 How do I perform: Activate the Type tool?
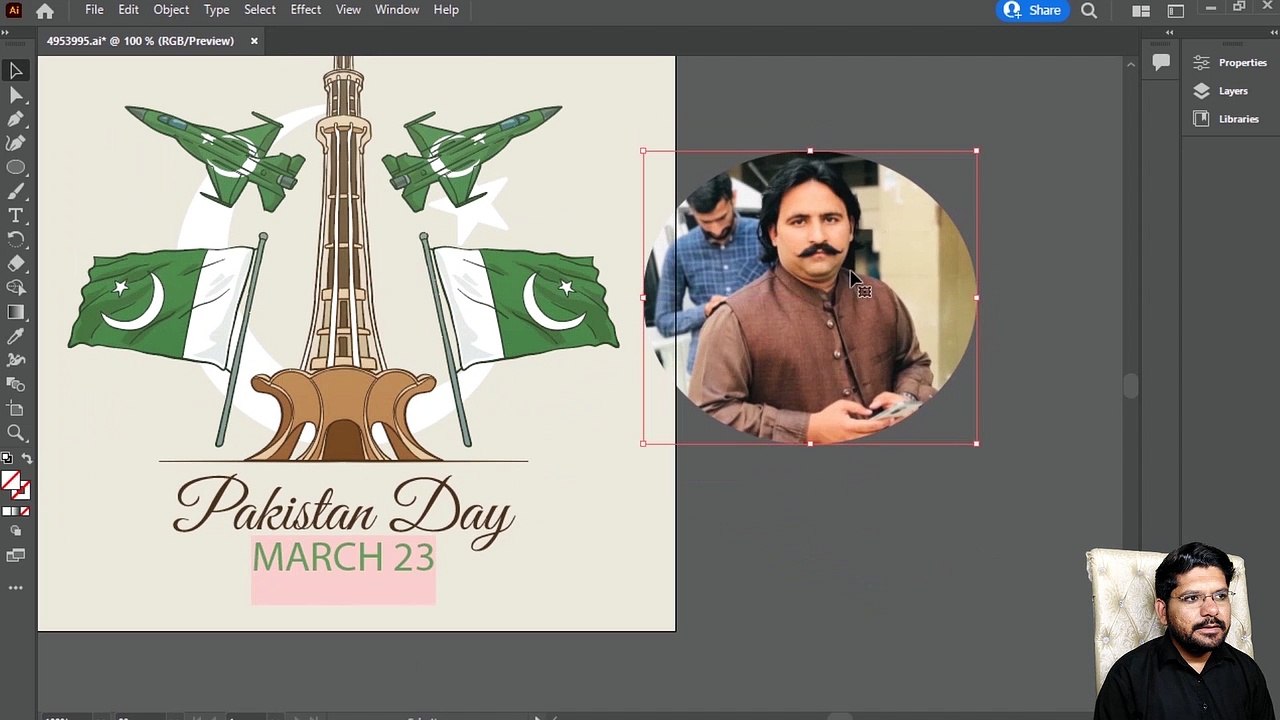coord(16,215)
